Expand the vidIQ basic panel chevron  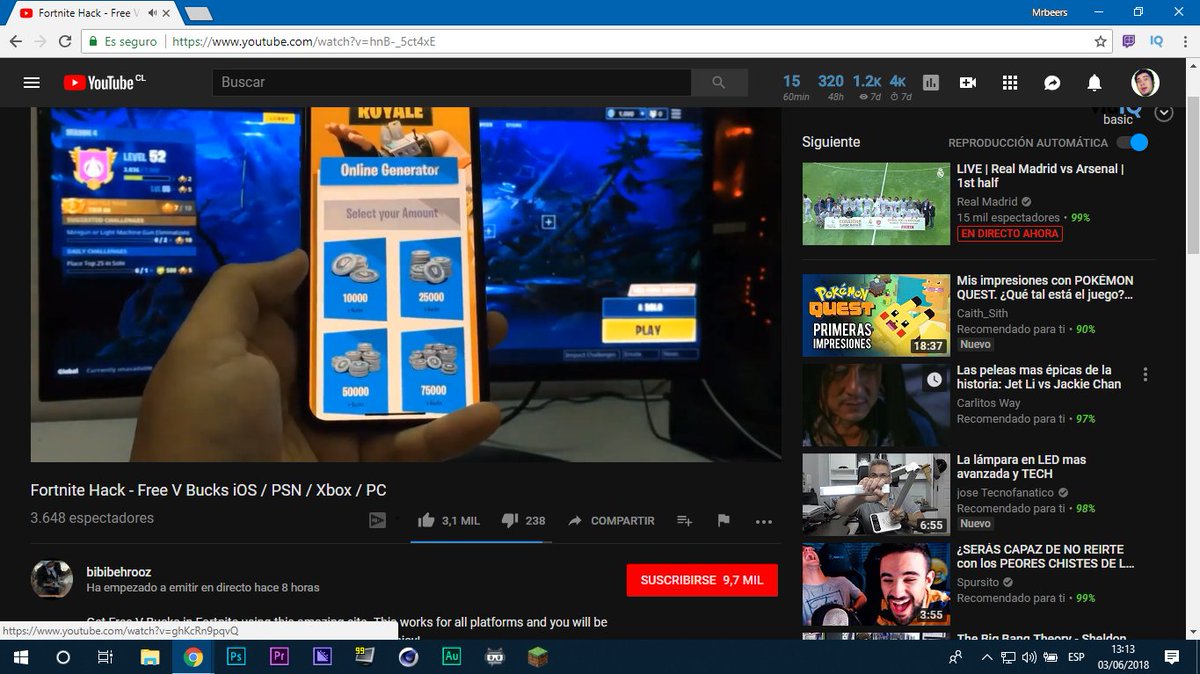point(1163,113)
